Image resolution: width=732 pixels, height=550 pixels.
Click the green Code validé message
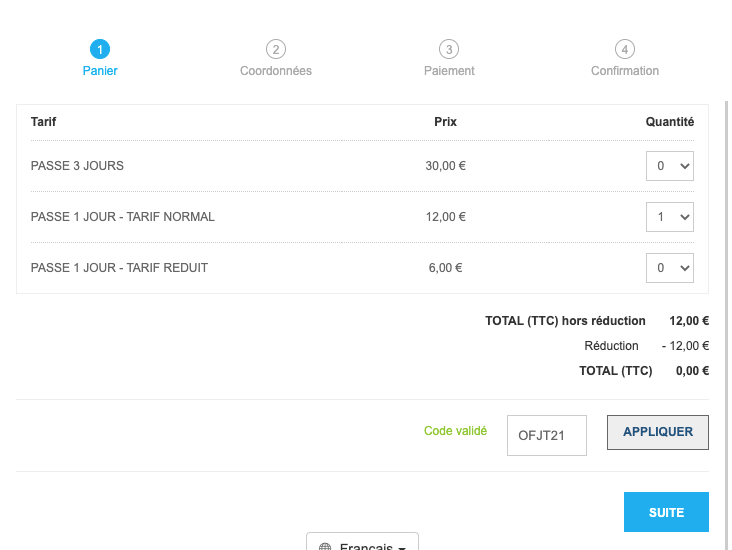[455, 430]
